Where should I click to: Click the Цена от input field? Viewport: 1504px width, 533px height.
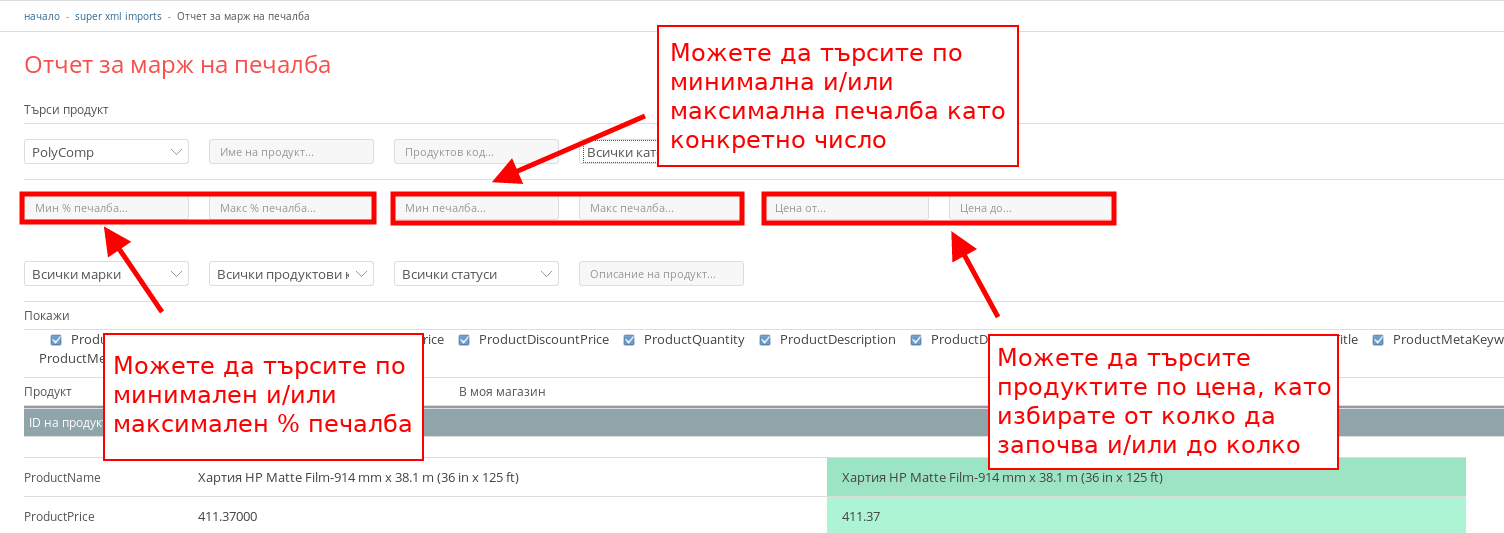coord(846,208)
